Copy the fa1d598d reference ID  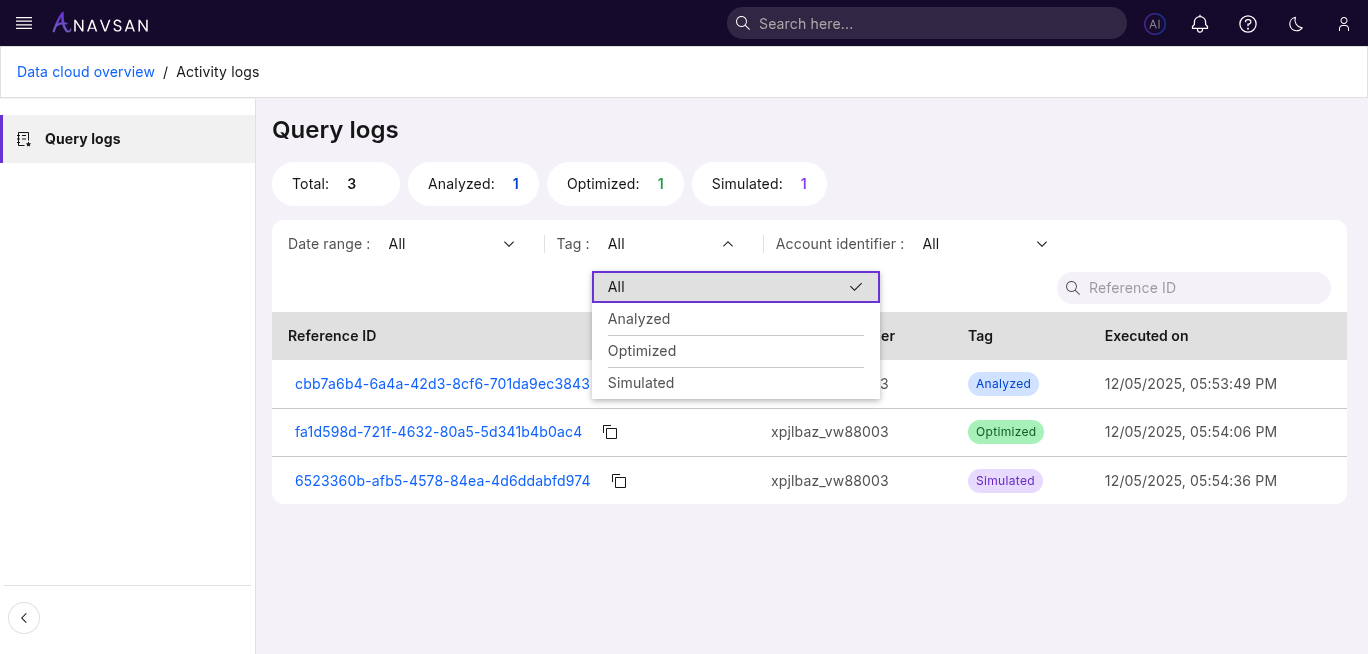610,432
